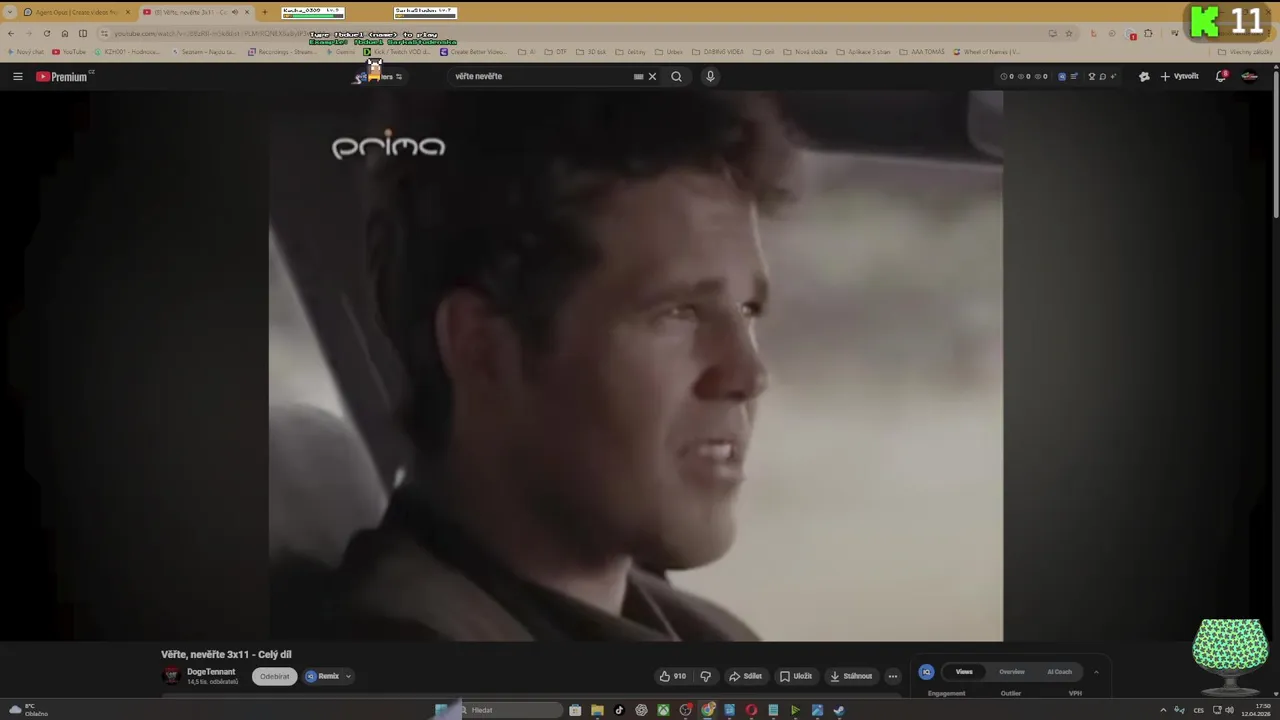Image resolution: width=1280 pixels, height=720 pixels.
Task: Open the browser extensions puzzle icon
Action: [1148, 33]
